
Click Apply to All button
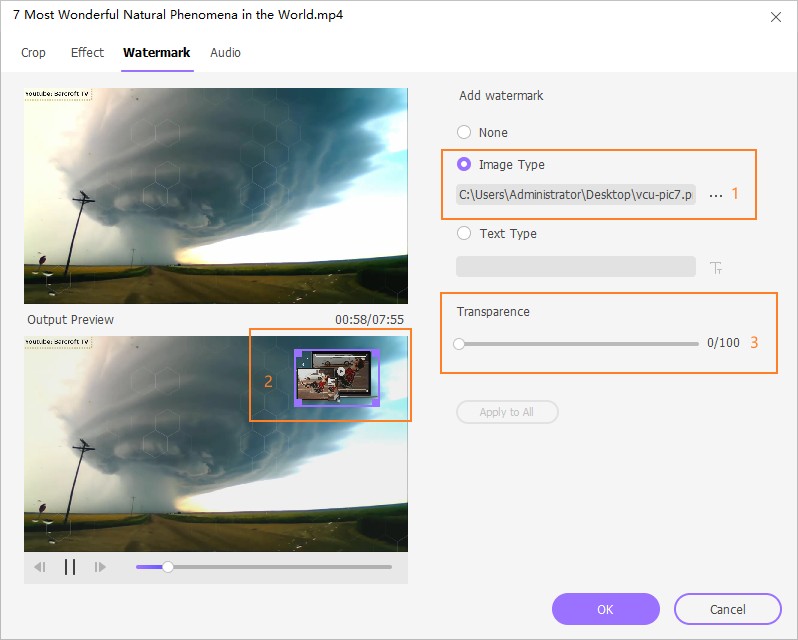coord(507,412)
